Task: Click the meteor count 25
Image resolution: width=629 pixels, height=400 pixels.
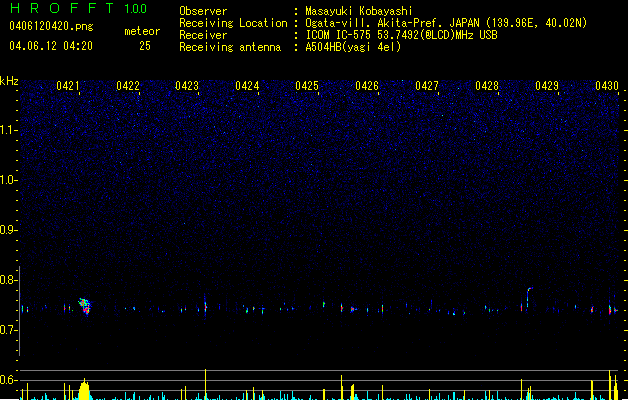Action: [x=145, y=46]
